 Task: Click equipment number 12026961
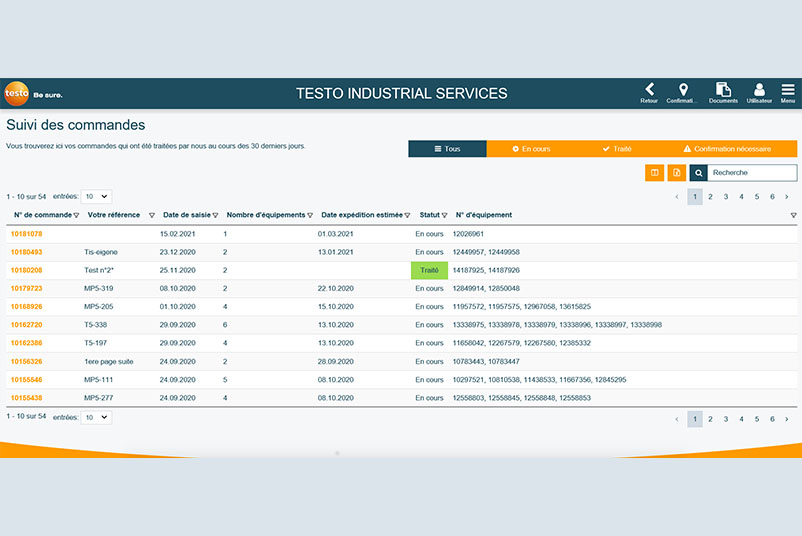(468, 234)
